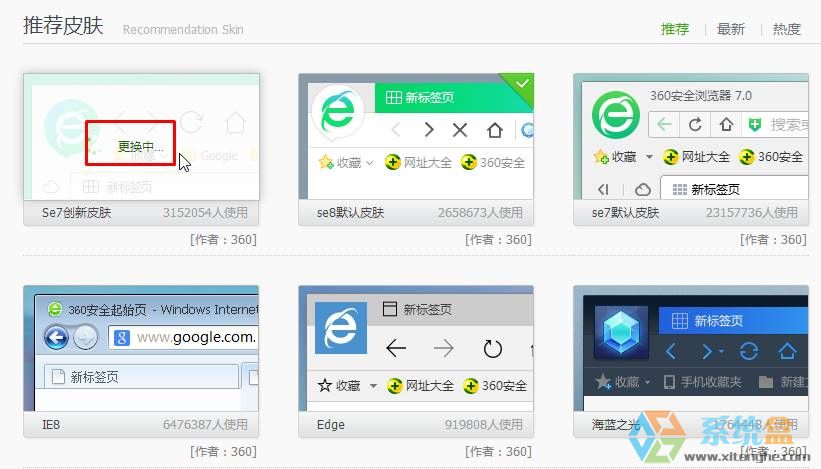Select the se7默认皮肤 skin thumbnail
This screenshot has width=821, height=469.
tap(691, 137)
